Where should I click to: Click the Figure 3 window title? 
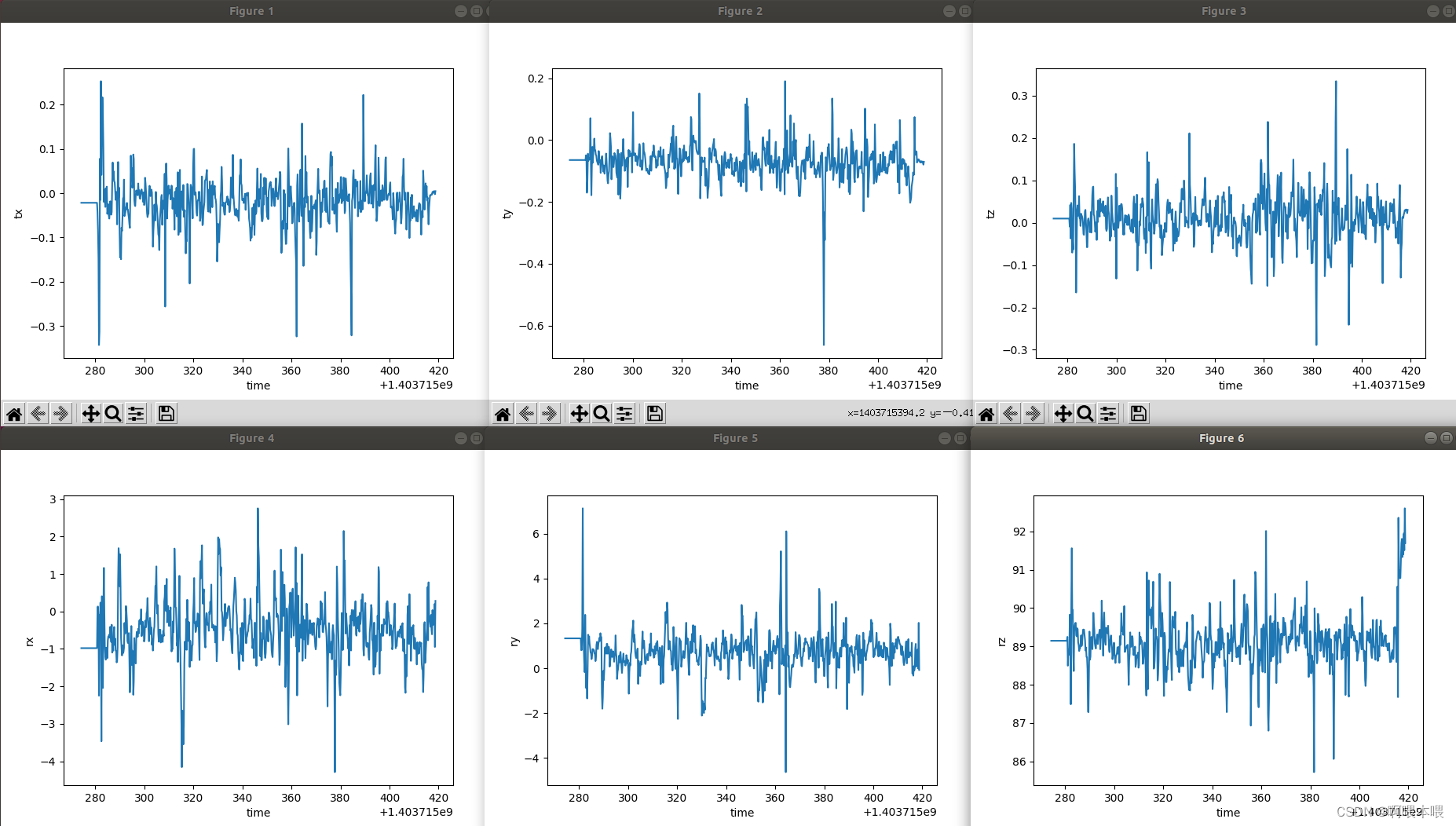(1224, 11)
